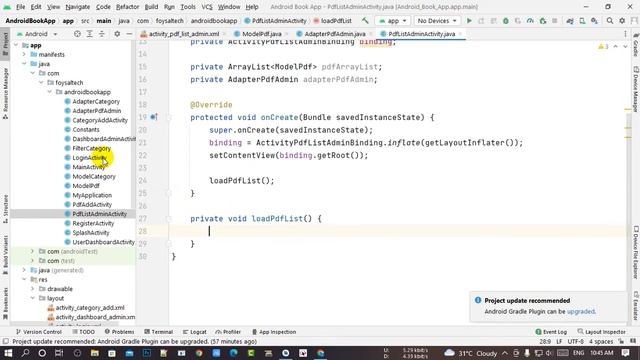Viewport: 640px width, 360px height.
Task: Toggle Bookmarks side tool window
Action: (5, 303)
